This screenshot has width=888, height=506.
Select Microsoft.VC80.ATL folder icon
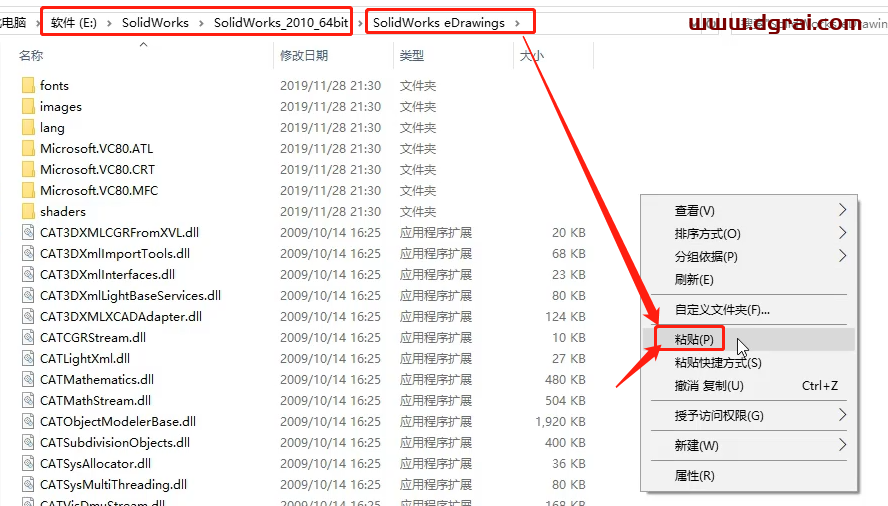coord(28,148)
